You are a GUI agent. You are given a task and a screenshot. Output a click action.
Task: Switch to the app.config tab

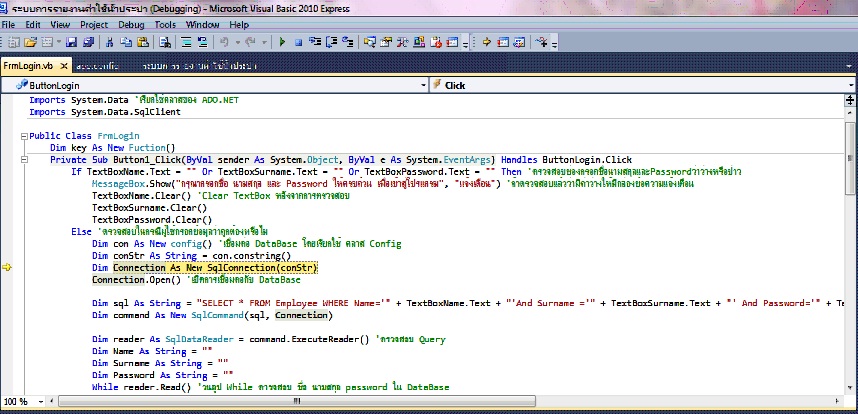(97, 66)
